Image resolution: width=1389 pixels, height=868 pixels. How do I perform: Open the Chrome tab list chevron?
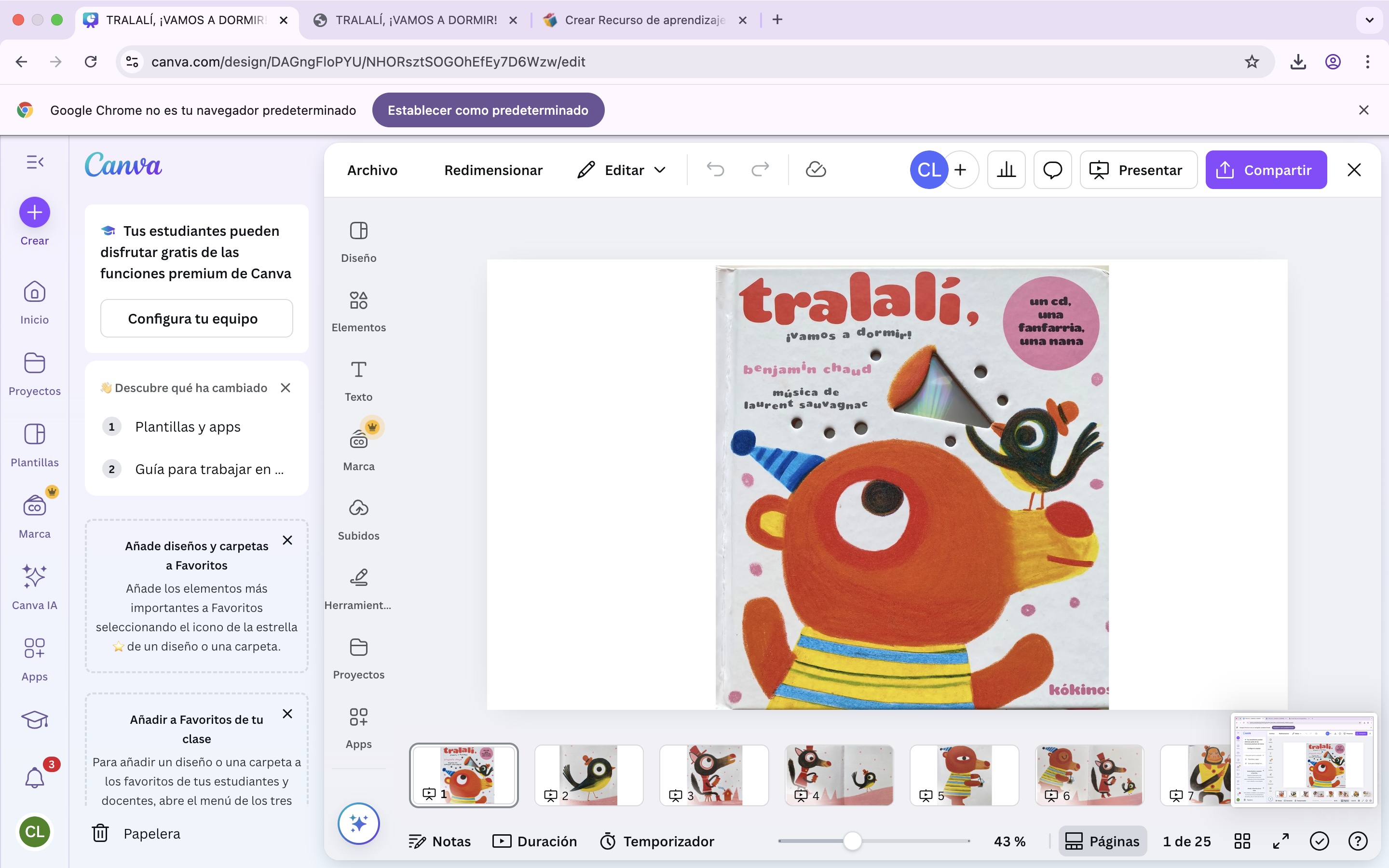(x=1370, y=20)
